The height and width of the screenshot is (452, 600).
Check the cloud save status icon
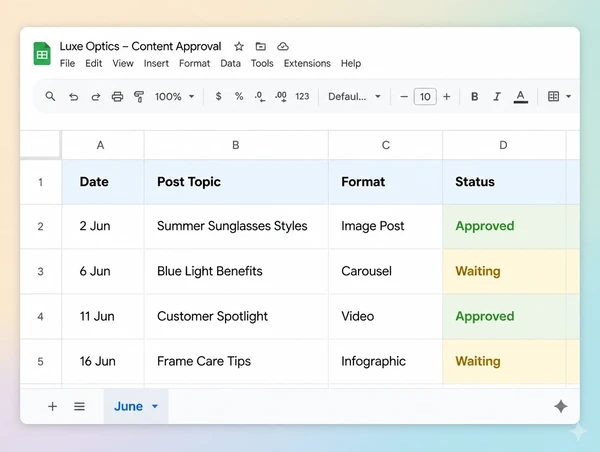point(283,46)
